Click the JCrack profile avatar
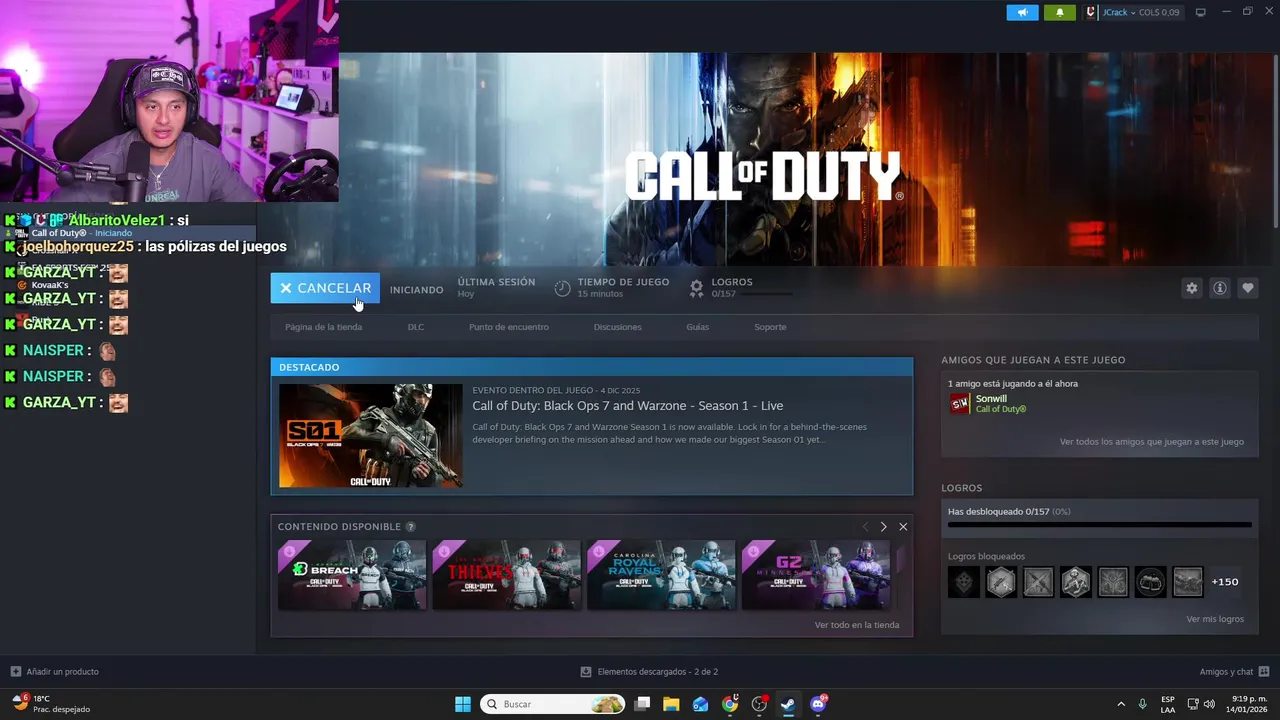The height and width of the screenshot is (720, 1280). pyautogui.click(x=1092, y=12)
